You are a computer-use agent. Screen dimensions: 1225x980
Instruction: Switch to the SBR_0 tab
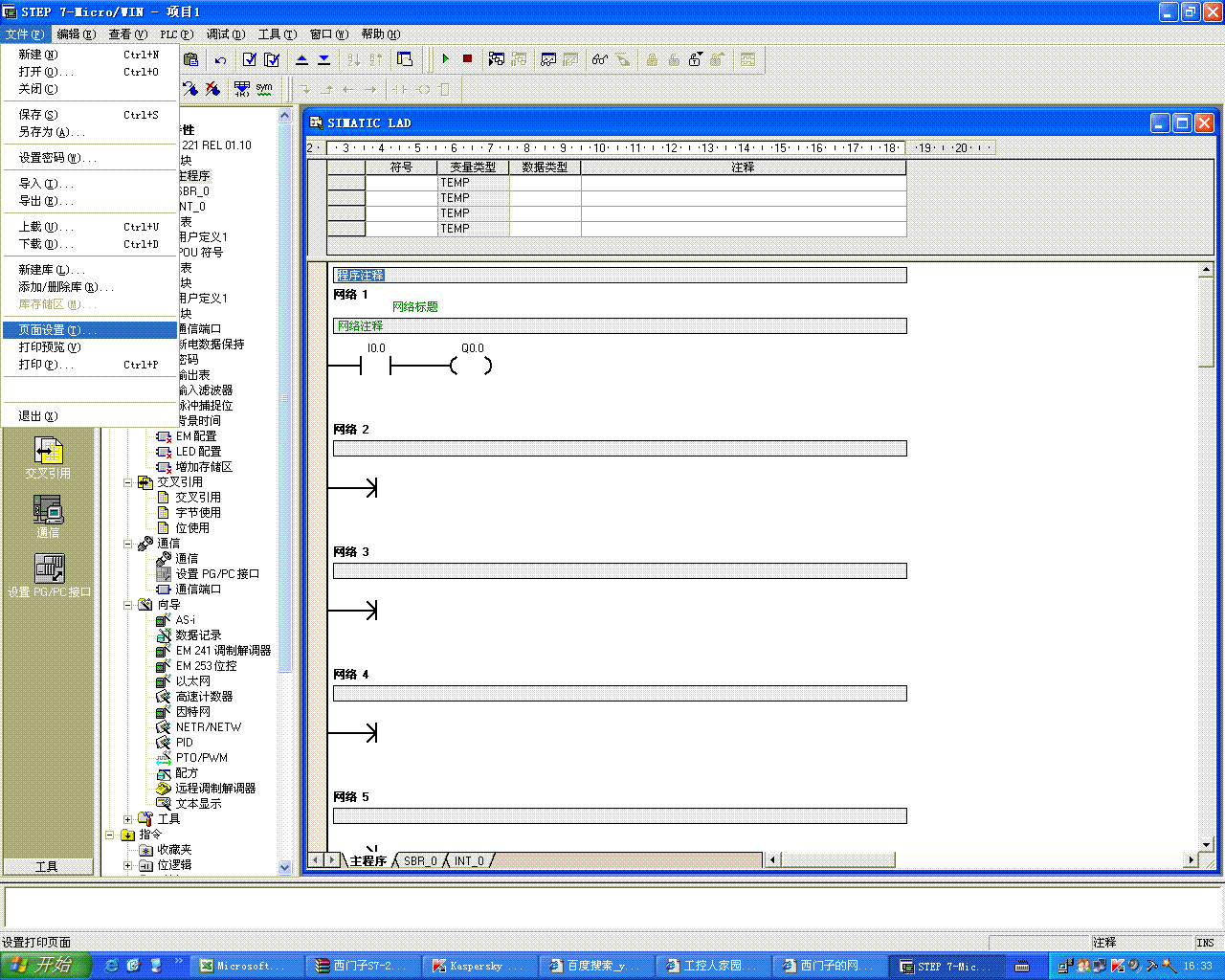click(x=419, y=861)
